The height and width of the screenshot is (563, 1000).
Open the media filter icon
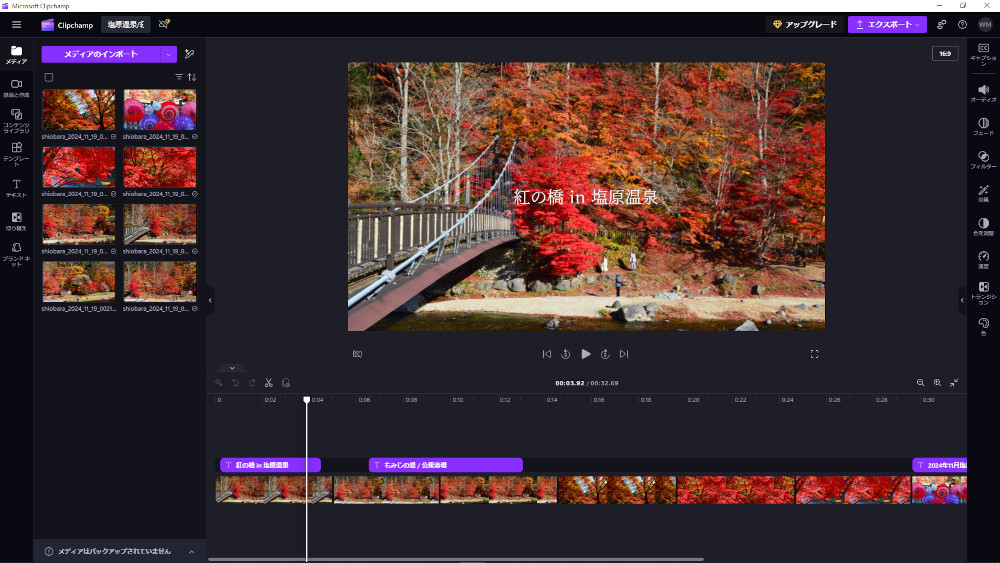(179, 77)
